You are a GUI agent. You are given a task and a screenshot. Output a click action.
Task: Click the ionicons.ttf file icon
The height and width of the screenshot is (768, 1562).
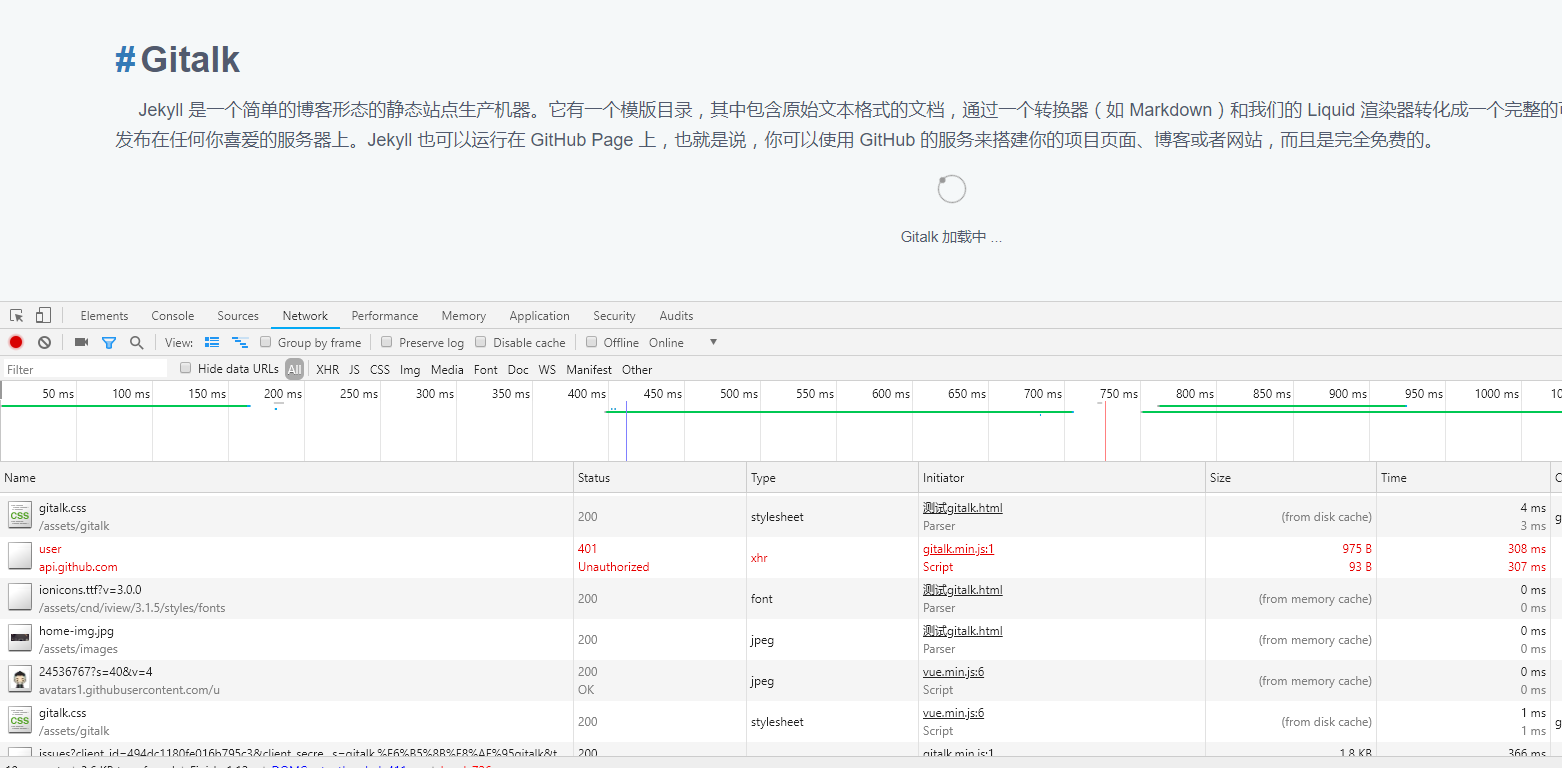click(x=20, y=597)
